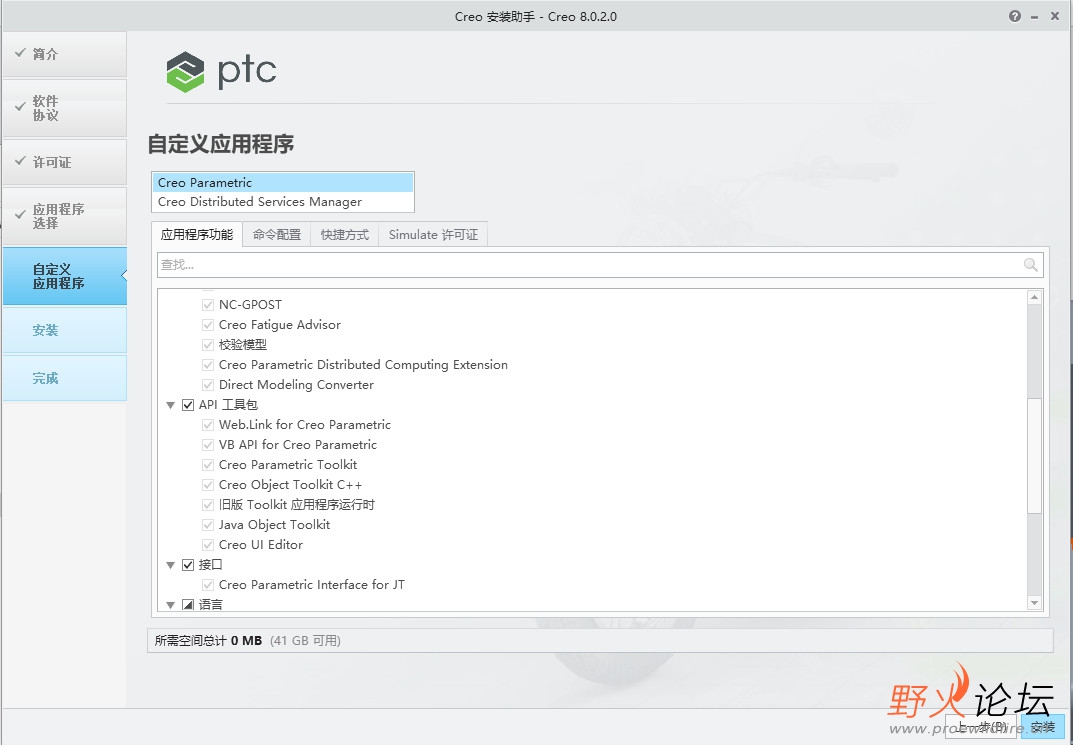This screenshot has width=1073, height=745.
Task: Toggle Creo UI Editor checkbox
Action: click(x=208, y=545)
